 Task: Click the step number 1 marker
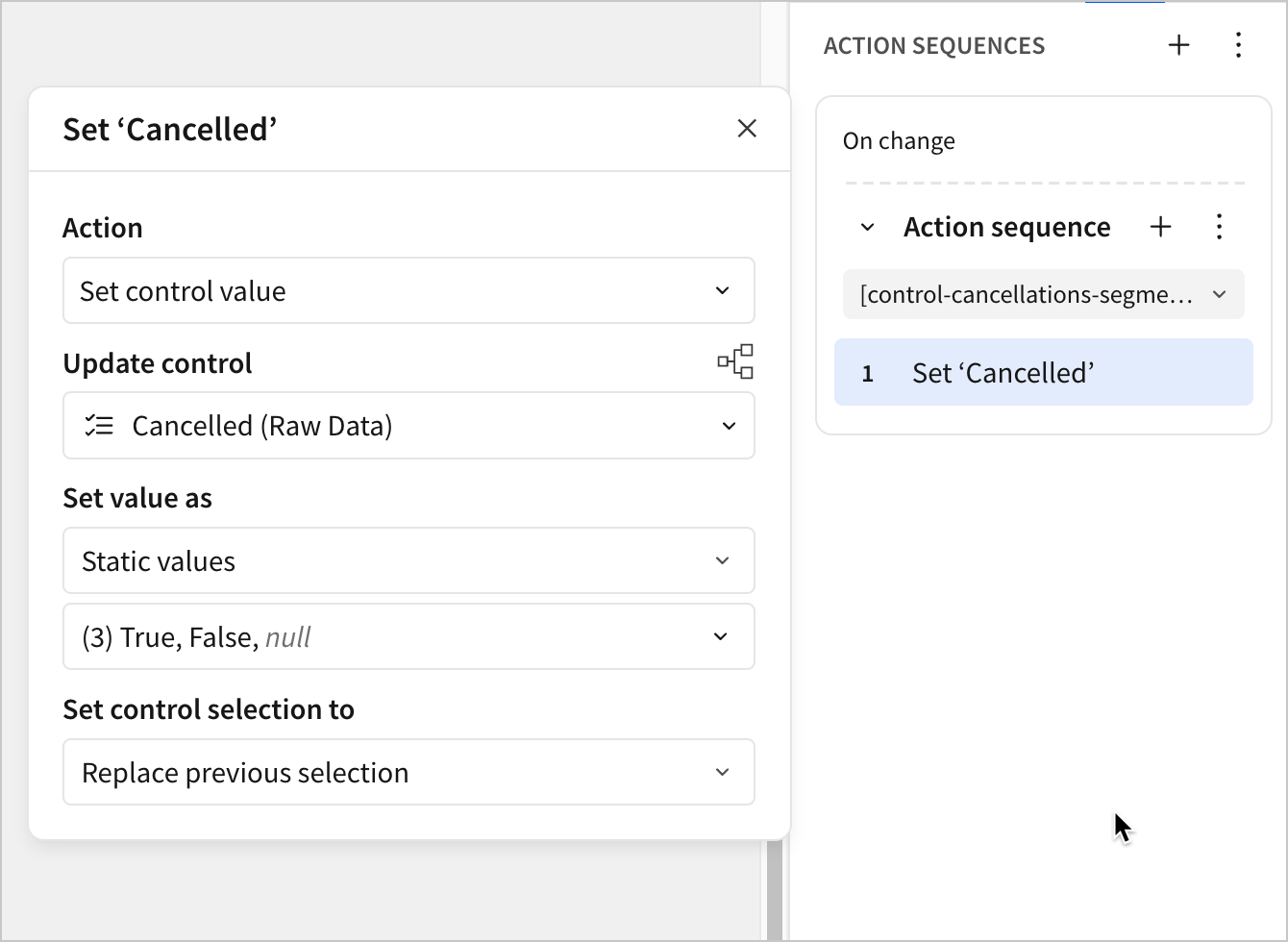click(867, 374)
